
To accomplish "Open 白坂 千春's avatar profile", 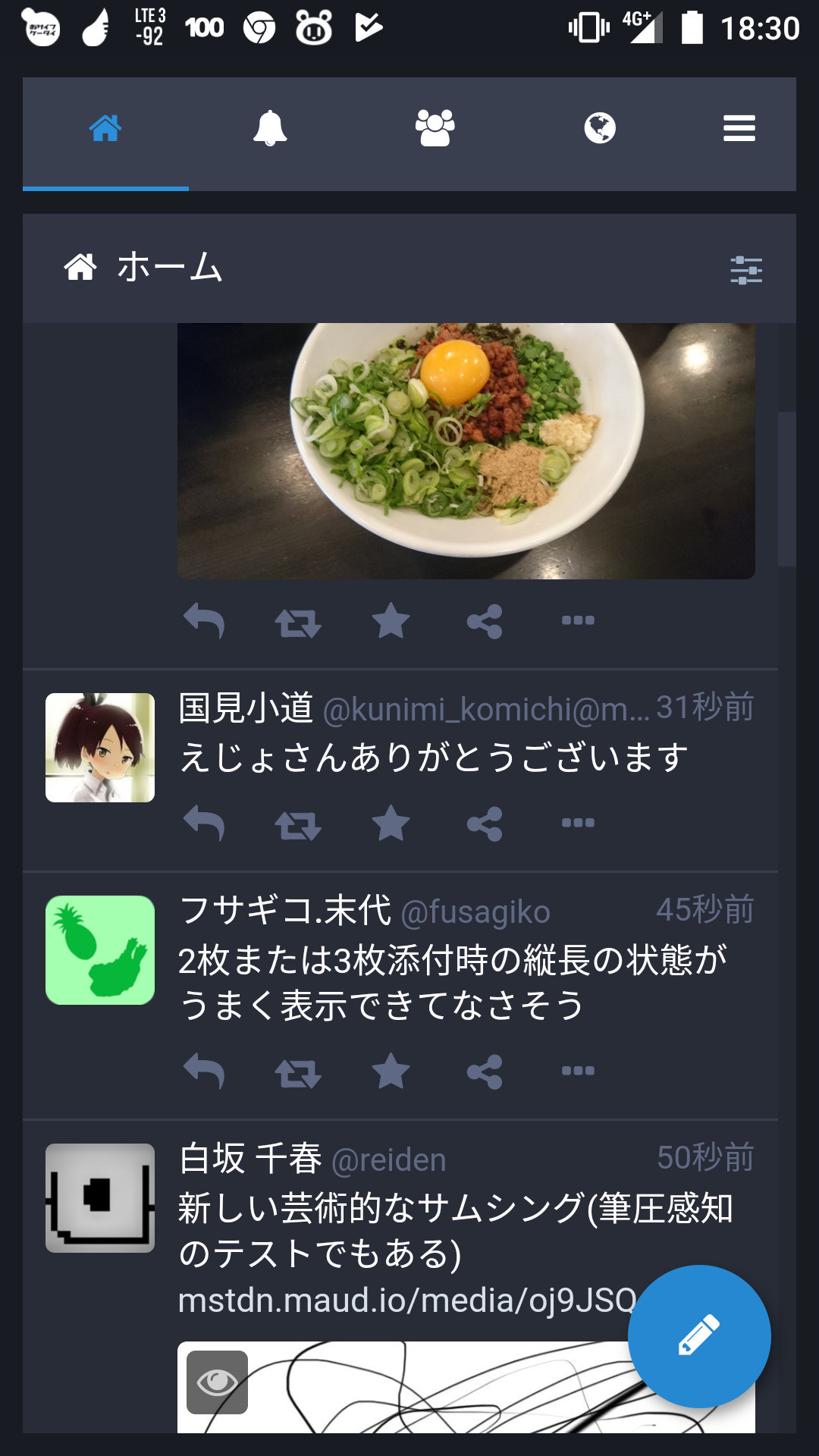I will (100, 1198).
